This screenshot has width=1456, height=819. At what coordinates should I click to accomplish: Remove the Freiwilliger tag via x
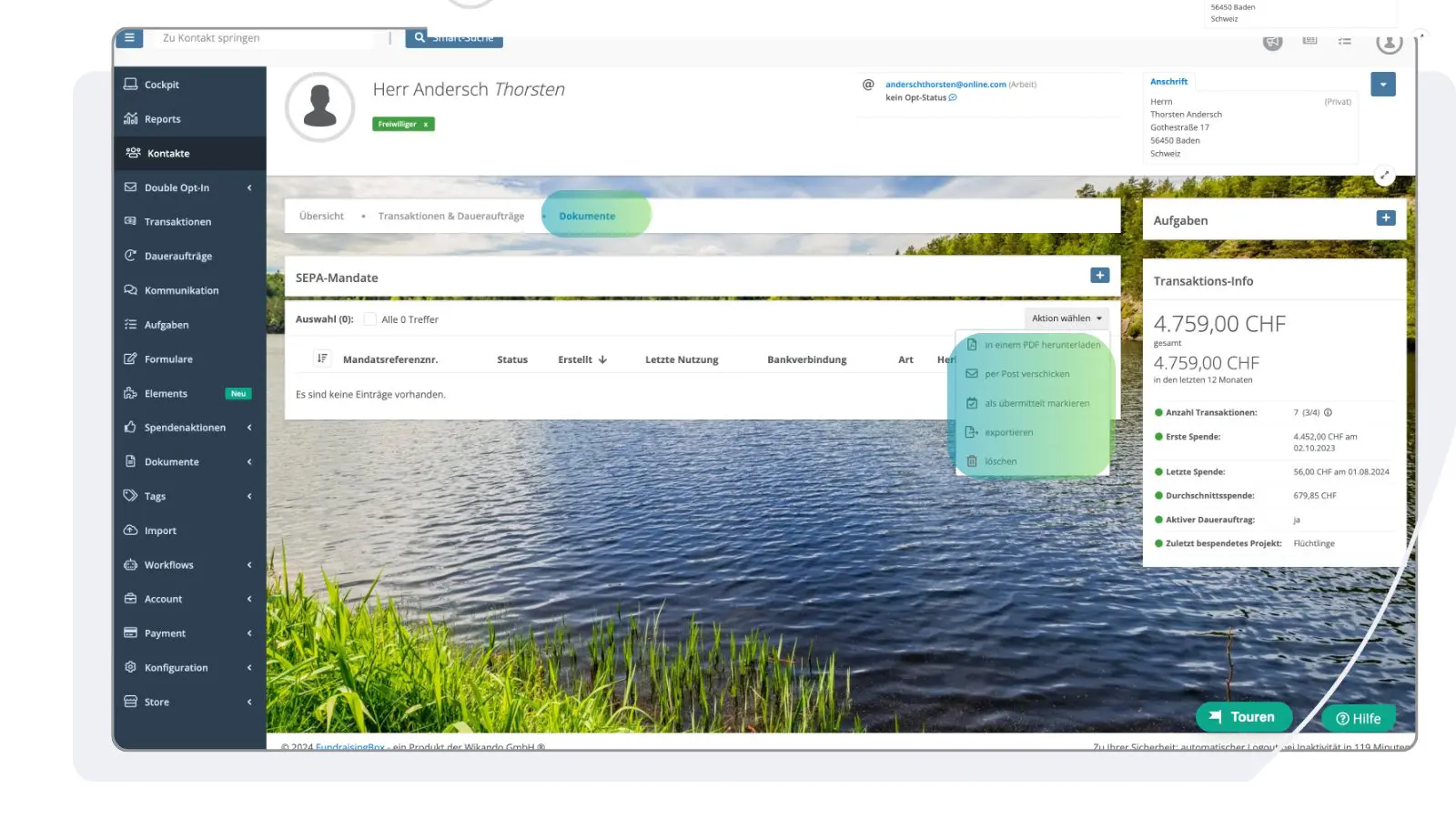(425, 125)
